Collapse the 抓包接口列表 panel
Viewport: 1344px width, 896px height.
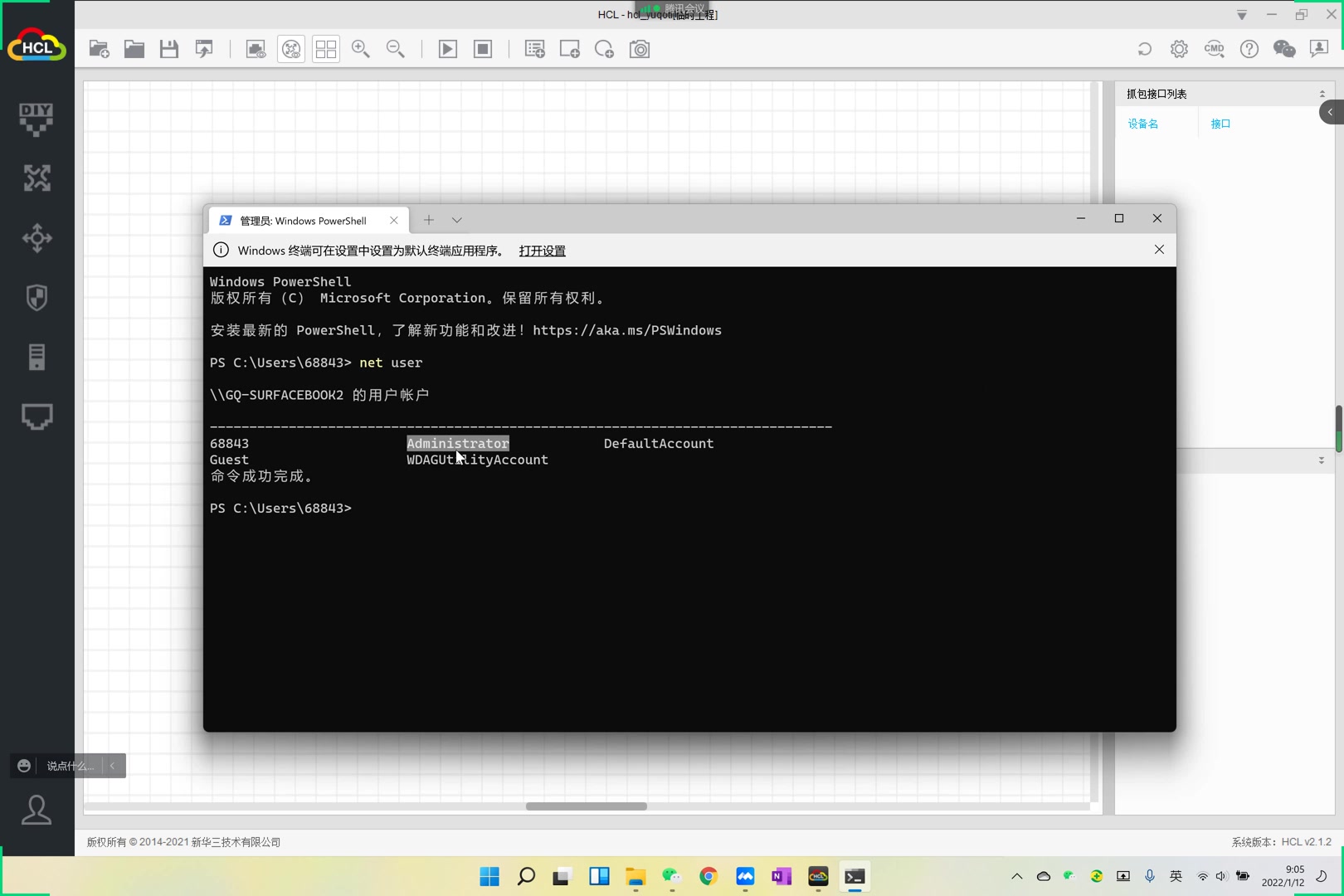coord(1322,94)
